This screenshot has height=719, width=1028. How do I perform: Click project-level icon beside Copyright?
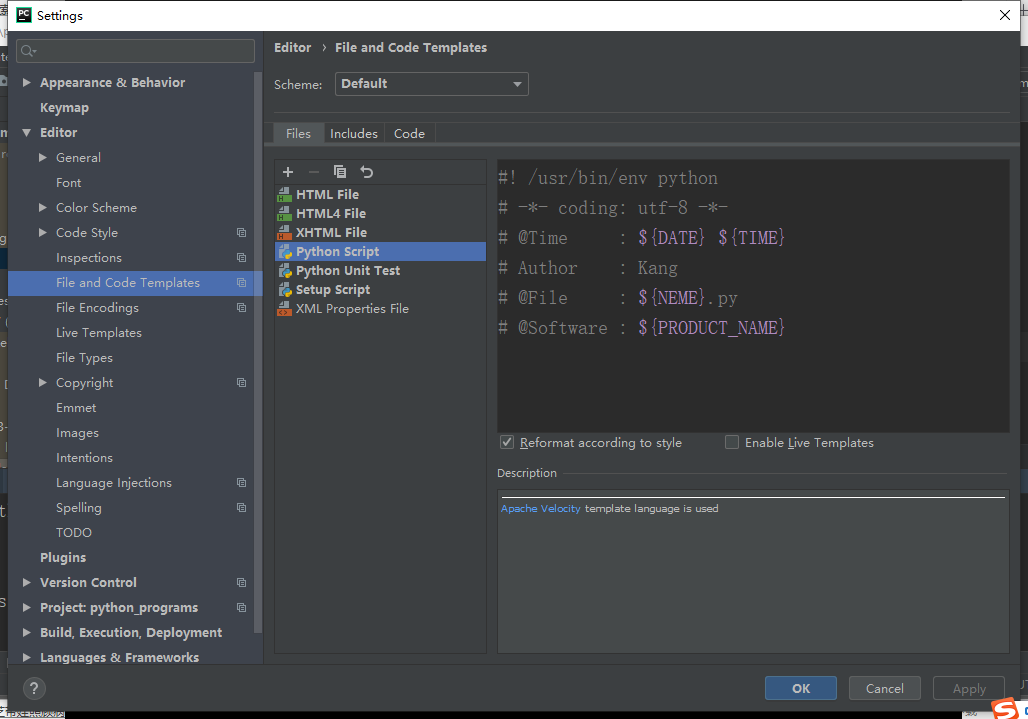[x=241, y=383]
